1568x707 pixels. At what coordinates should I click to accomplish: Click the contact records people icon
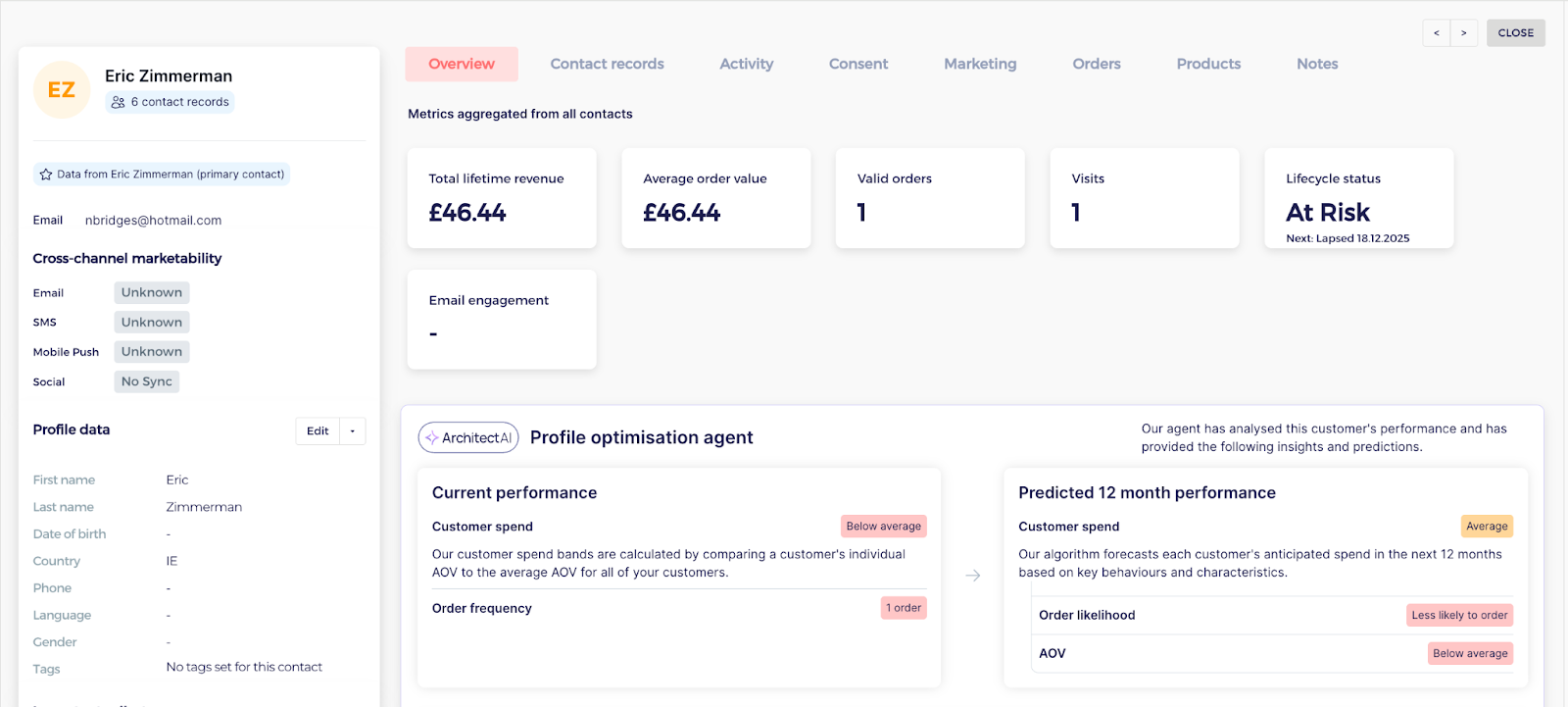coord(119,102)
